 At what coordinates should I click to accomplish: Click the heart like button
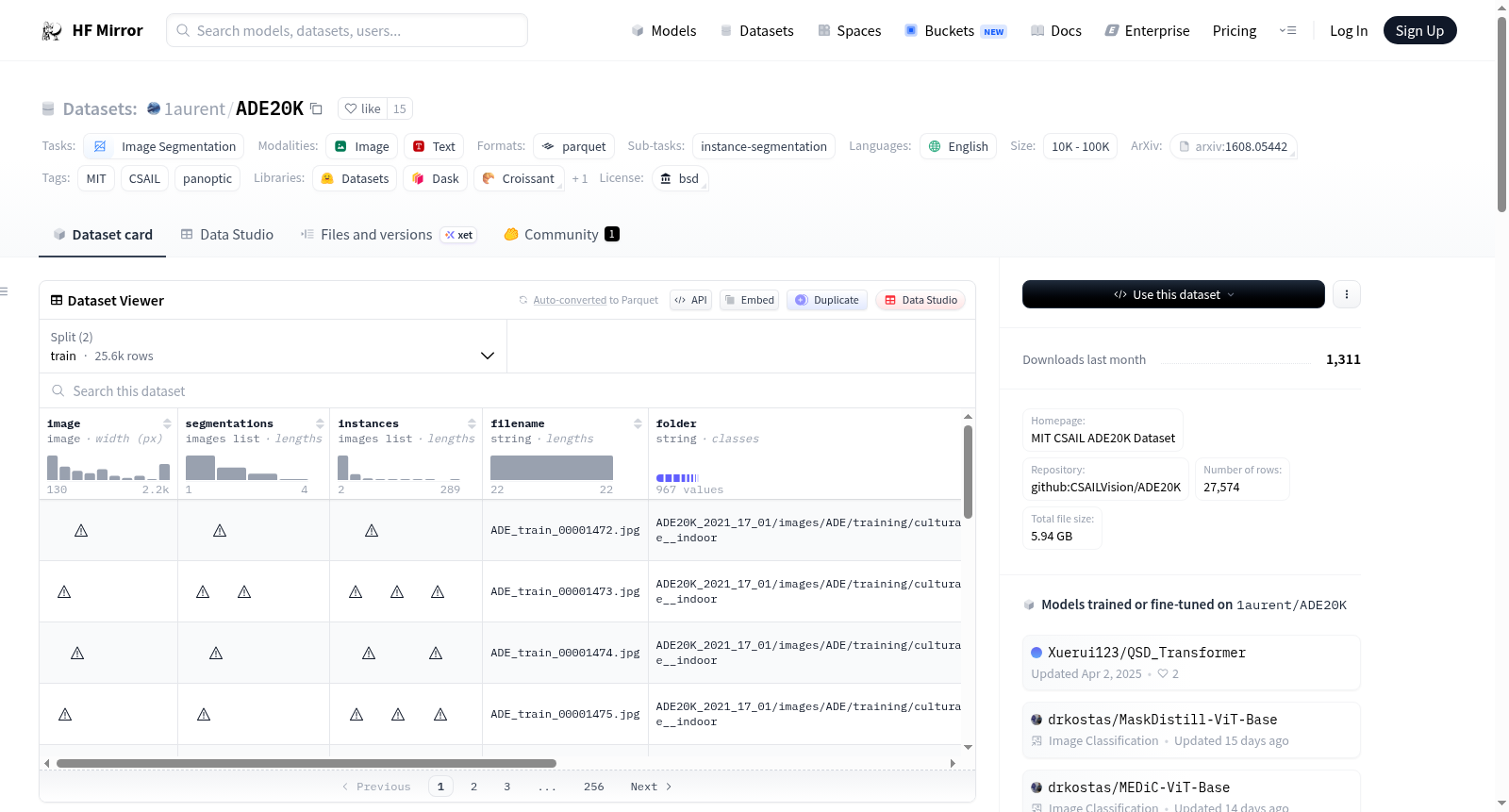click(362, 108)
